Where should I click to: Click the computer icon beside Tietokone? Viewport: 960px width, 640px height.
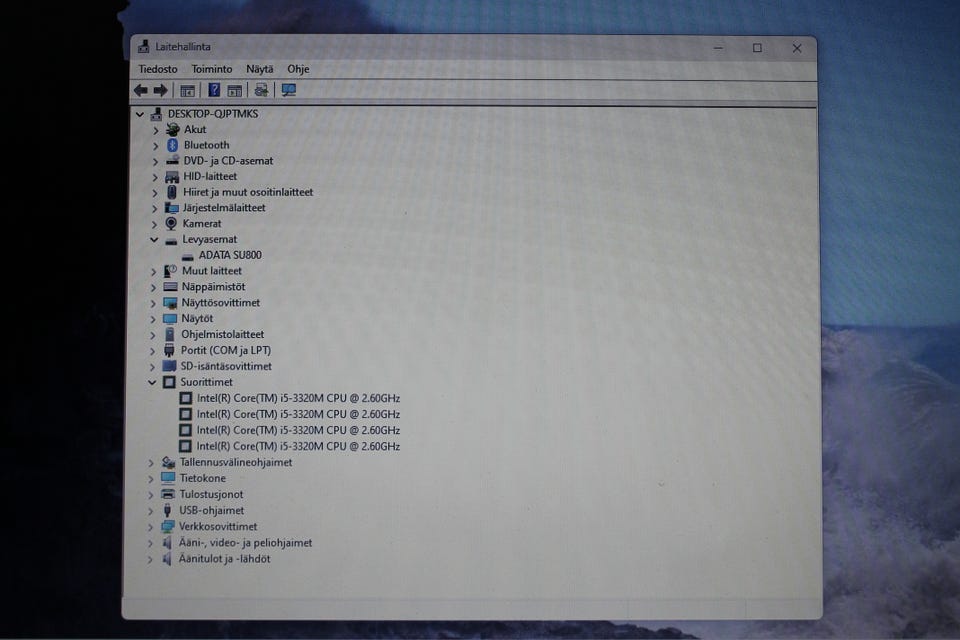168,478
